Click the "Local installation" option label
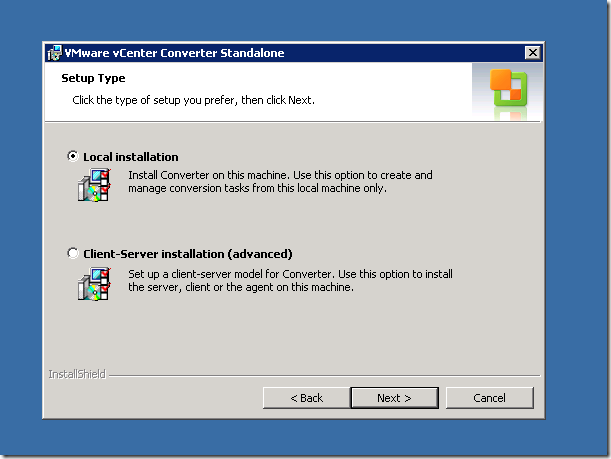Screen dimensions: 611x459 tap(131, 157)
